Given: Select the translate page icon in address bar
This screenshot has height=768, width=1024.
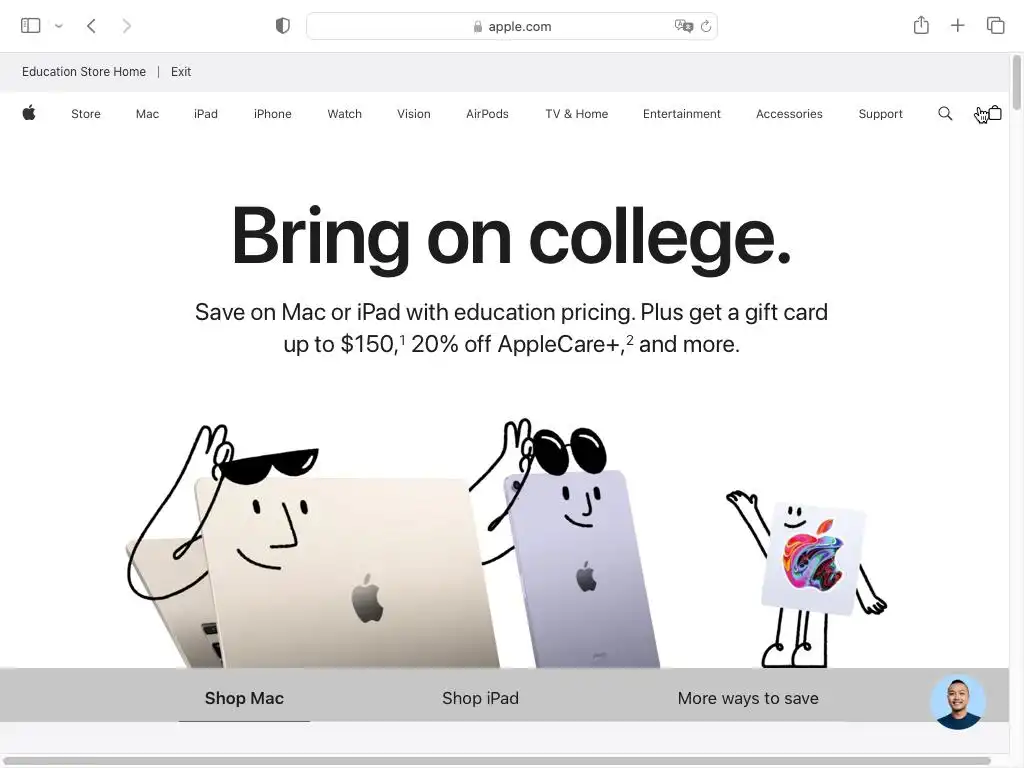Looking at the screenshot, I should (x=683, y=26).
